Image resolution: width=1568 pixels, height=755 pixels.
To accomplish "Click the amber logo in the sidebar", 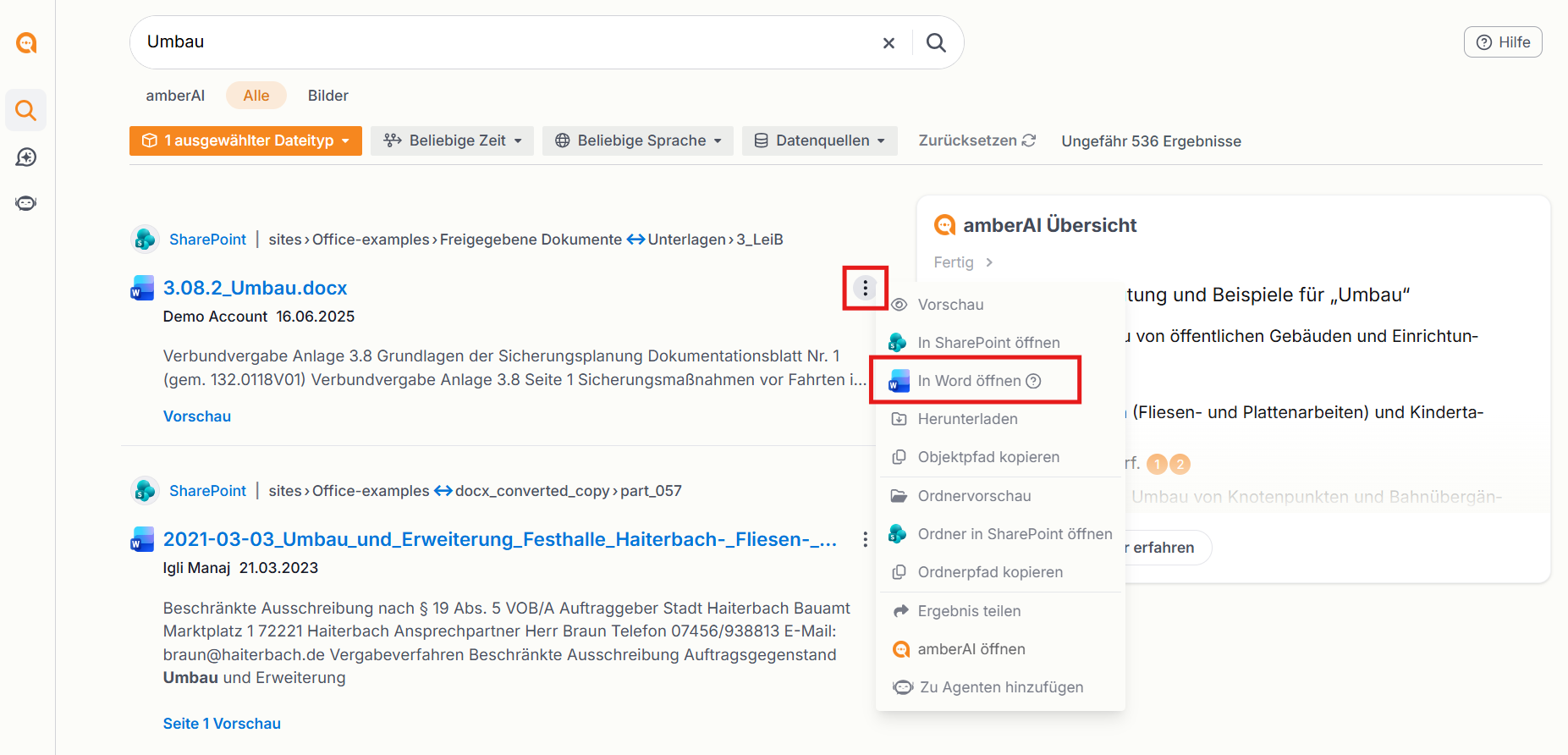I will [x=26, y=42].
